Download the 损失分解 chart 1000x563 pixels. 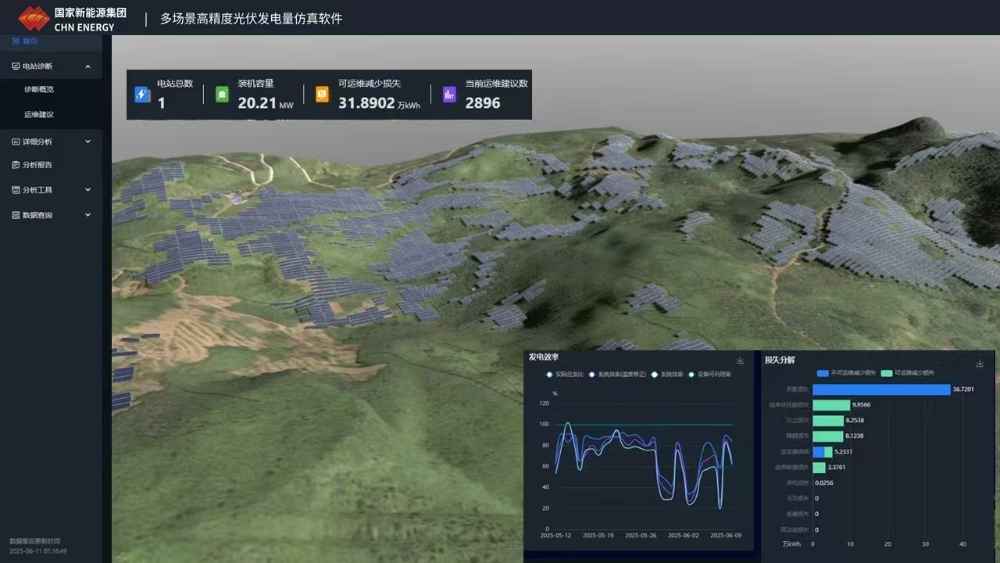pyautogui.click(x=980, y=362)
